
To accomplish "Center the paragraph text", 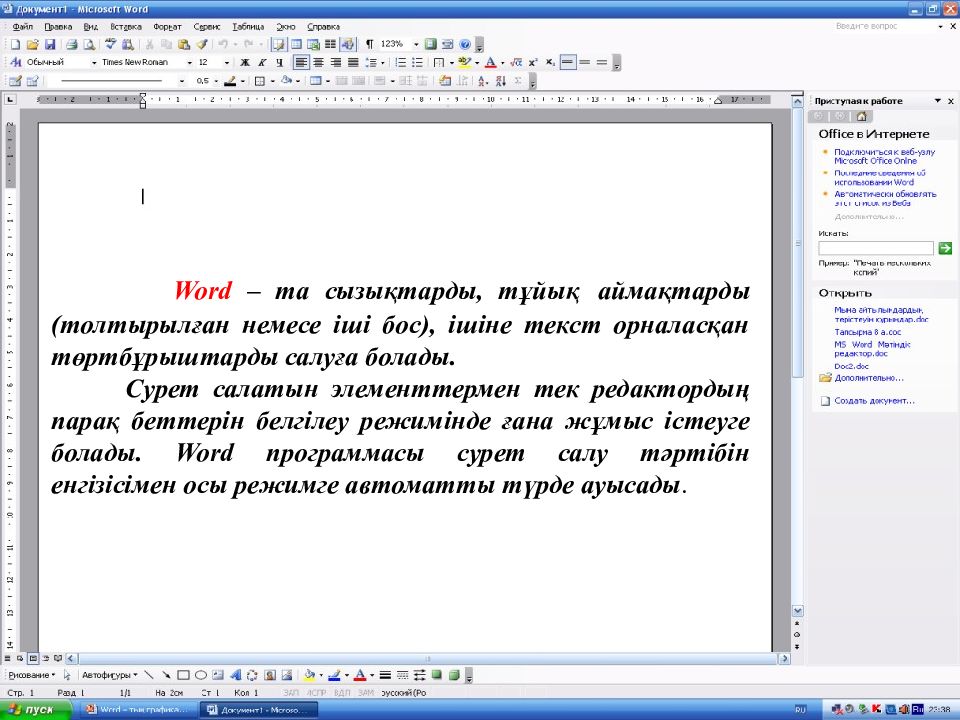I will [318, 62].
